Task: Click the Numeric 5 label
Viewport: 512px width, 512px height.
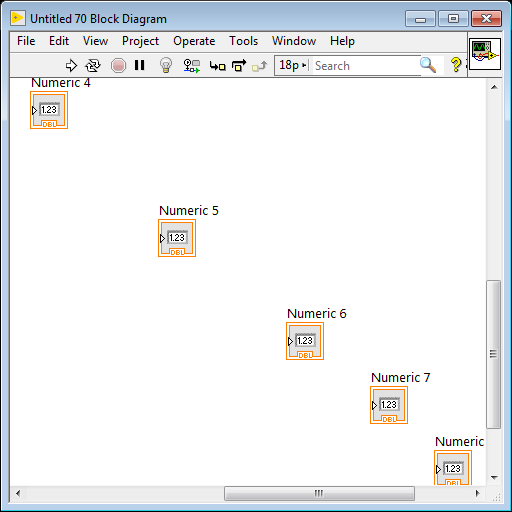Action: 189,211
